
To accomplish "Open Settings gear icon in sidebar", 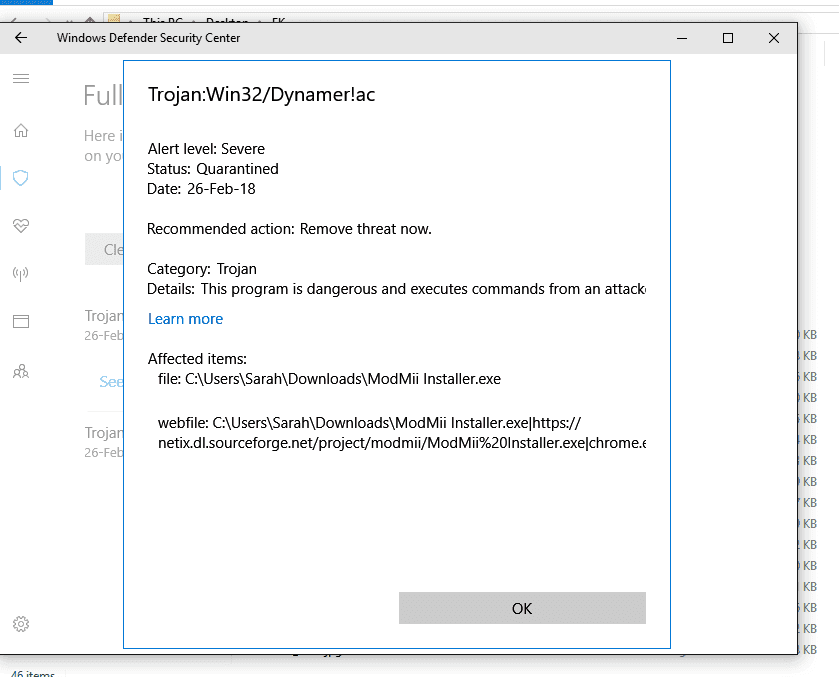I will pyautogui.click(x=21, y=623).
